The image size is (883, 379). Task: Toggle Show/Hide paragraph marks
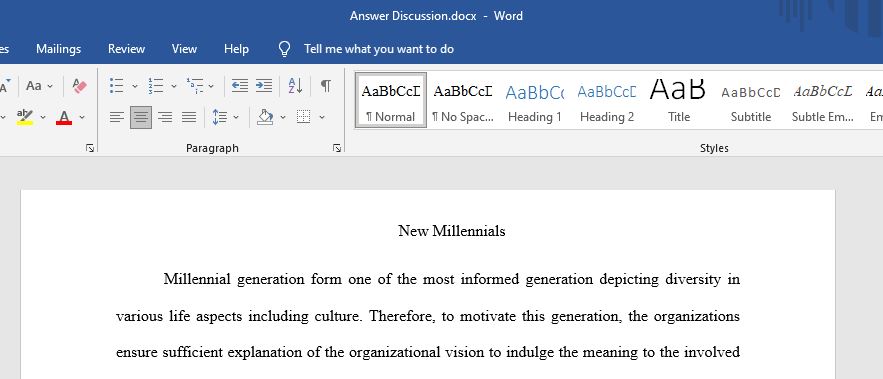[325, 86]
